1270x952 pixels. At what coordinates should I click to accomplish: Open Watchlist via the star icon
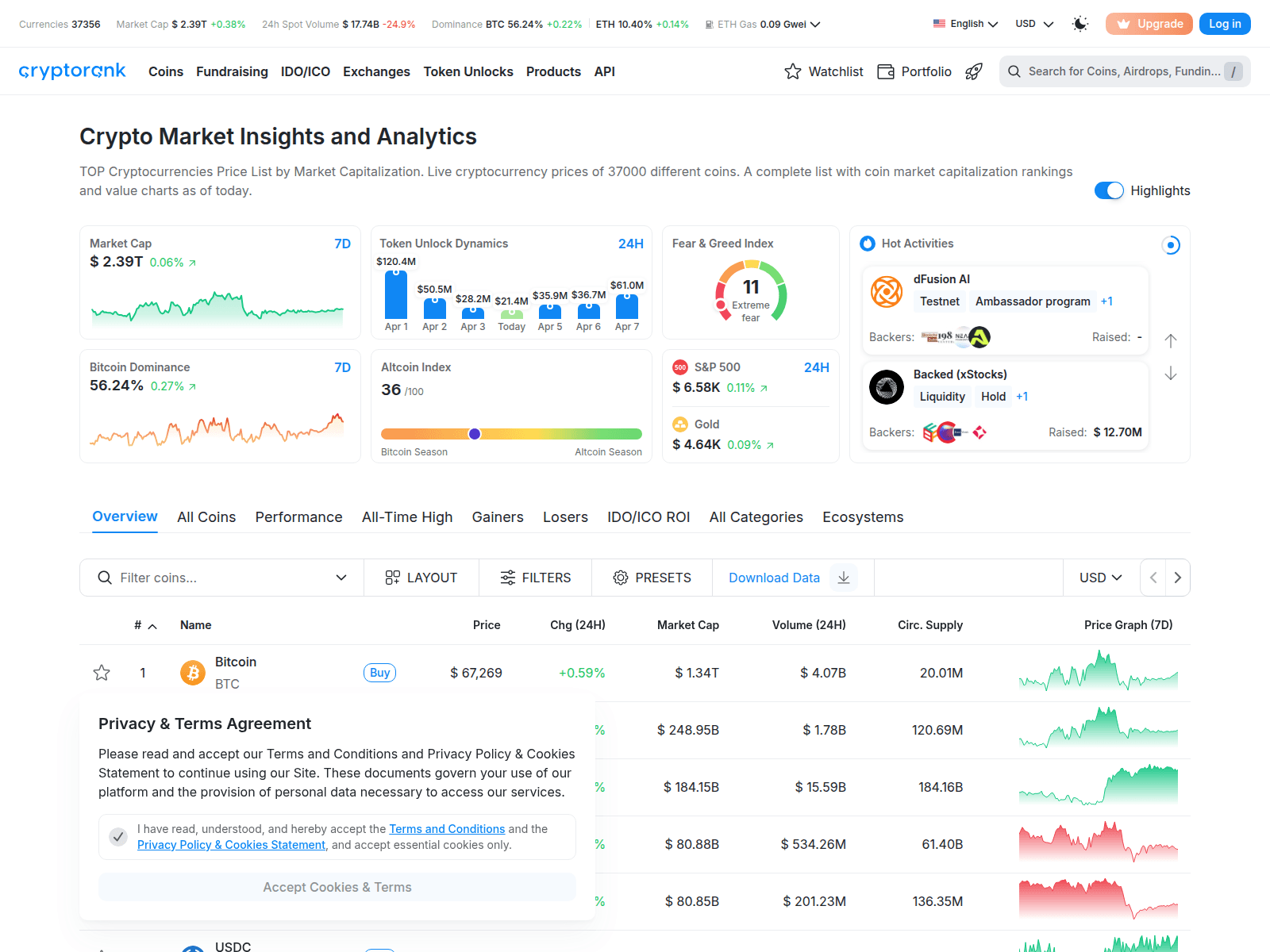(x=793, y=71)
